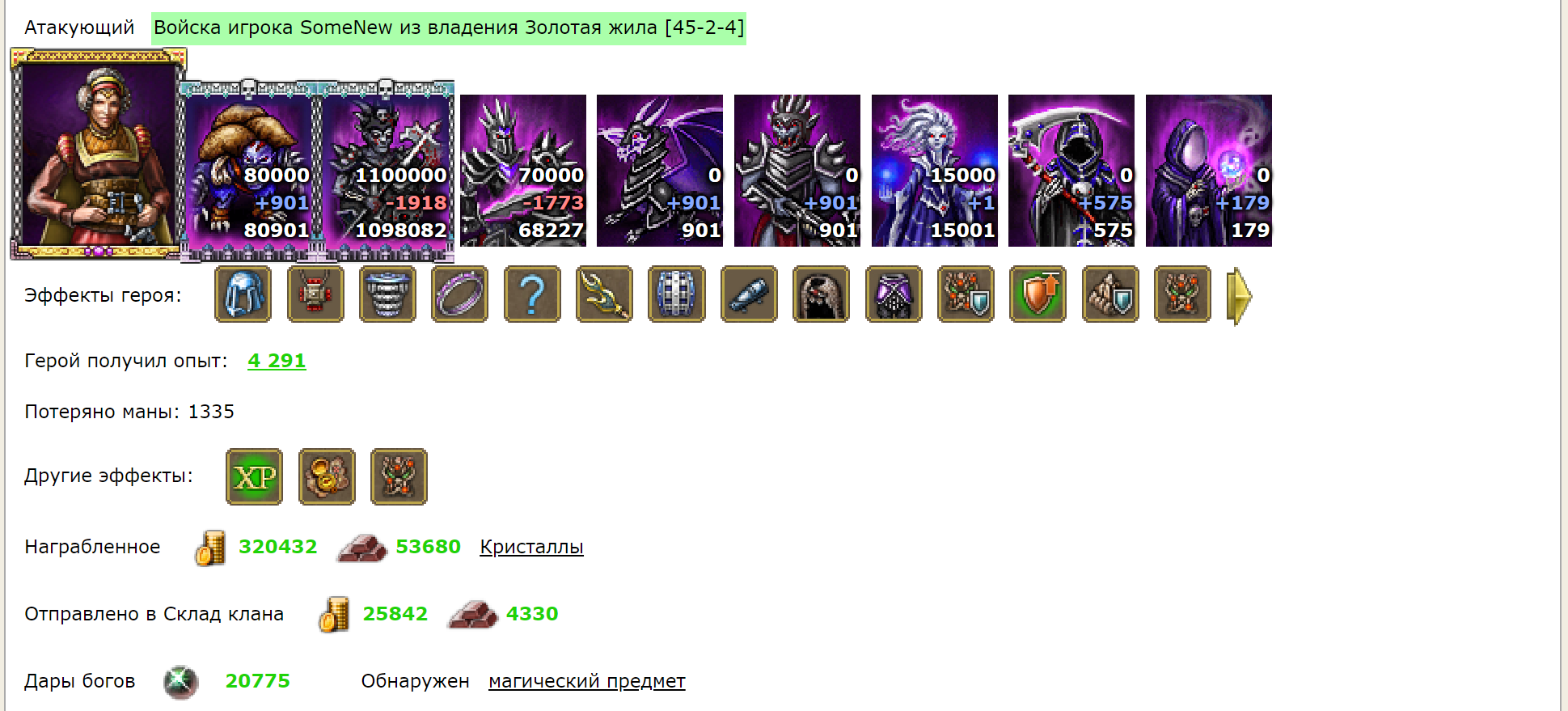Open the магический предмет link
The image size is (1568, 711).
587,681
